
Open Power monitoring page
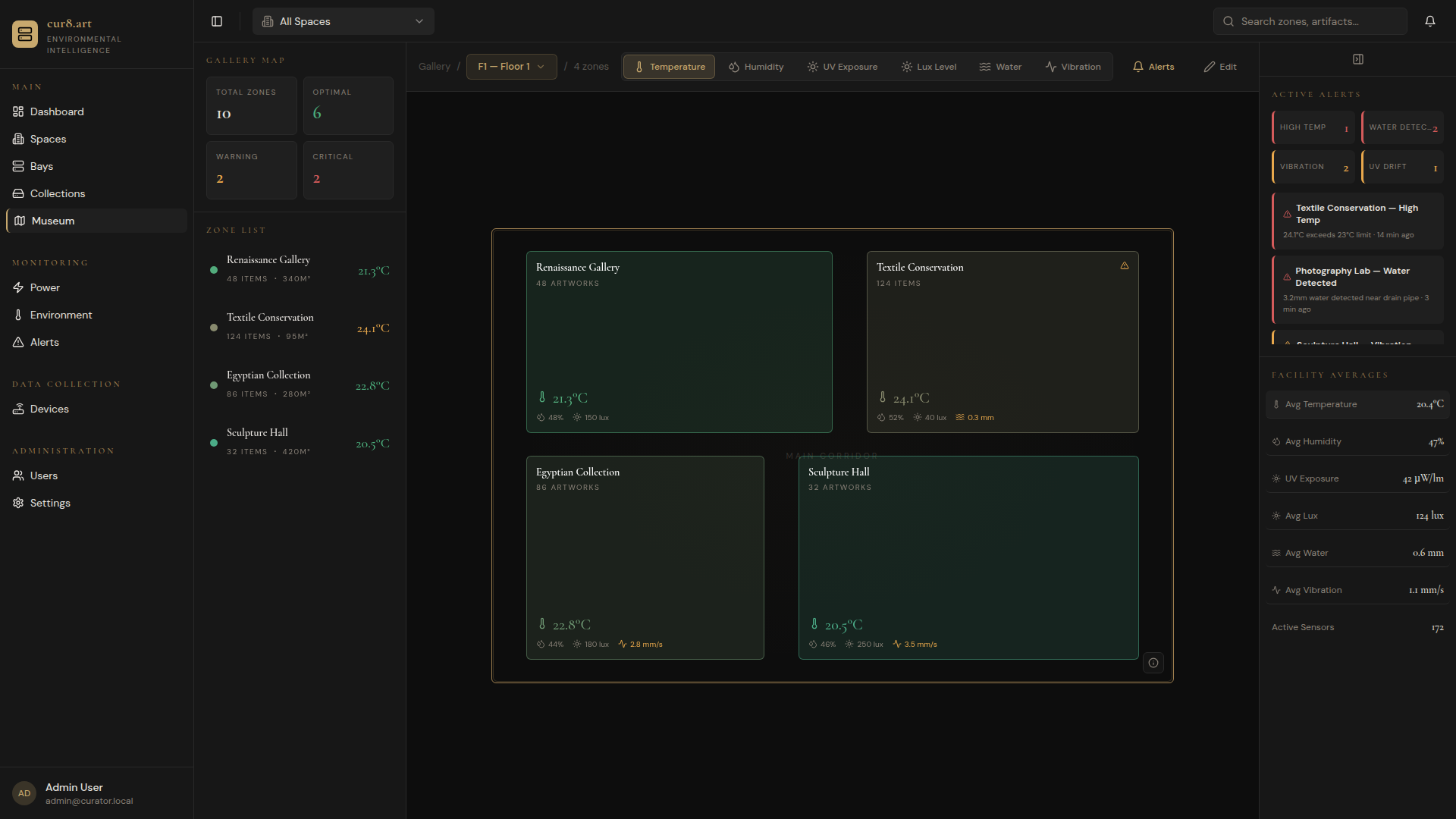click(45, 287)
